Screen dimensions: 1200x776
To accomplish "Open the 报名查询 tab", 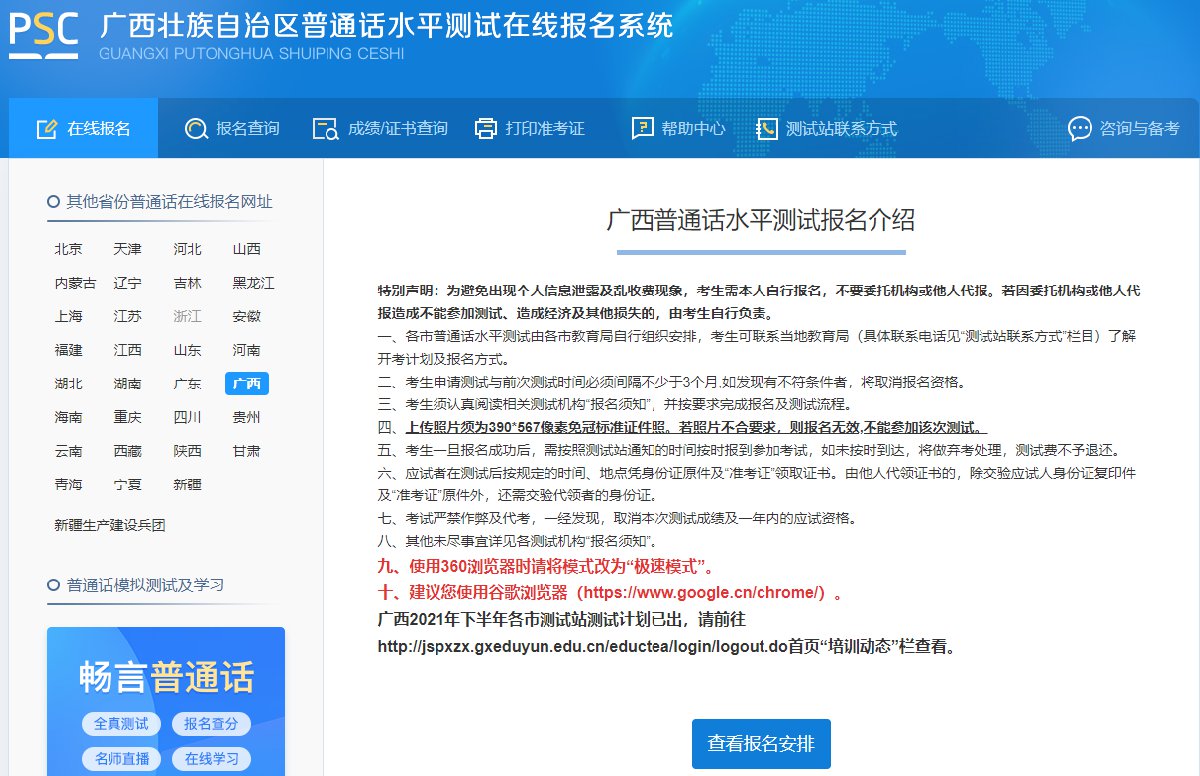I will [247, 129].
